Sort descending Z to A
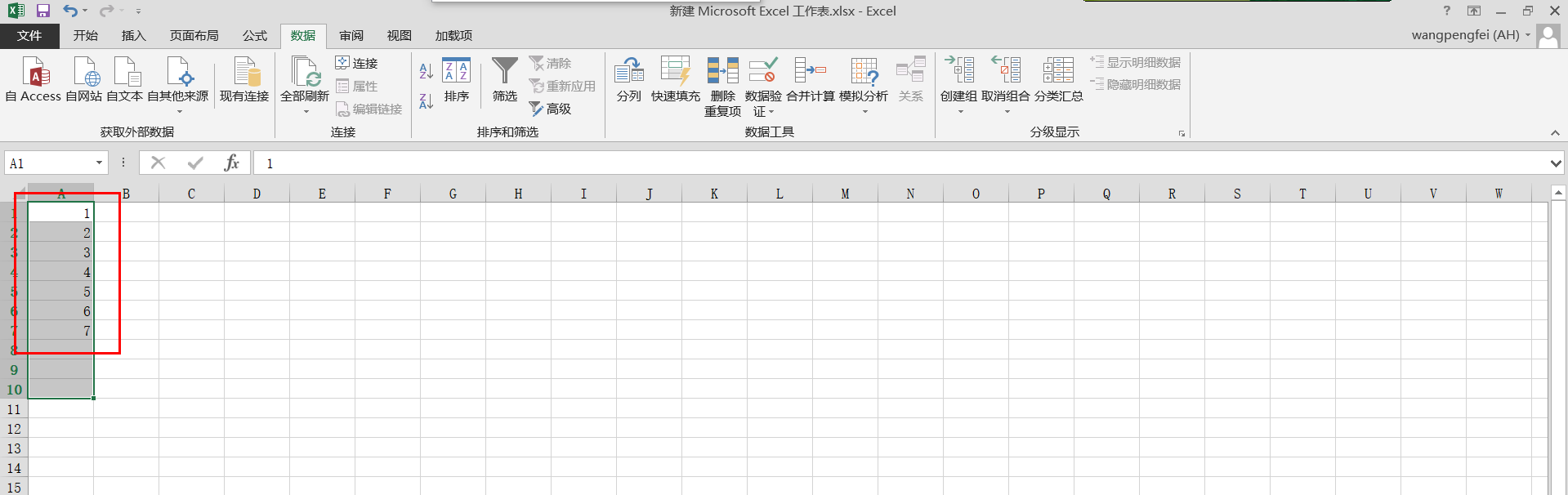 click(x=426, y=101)
